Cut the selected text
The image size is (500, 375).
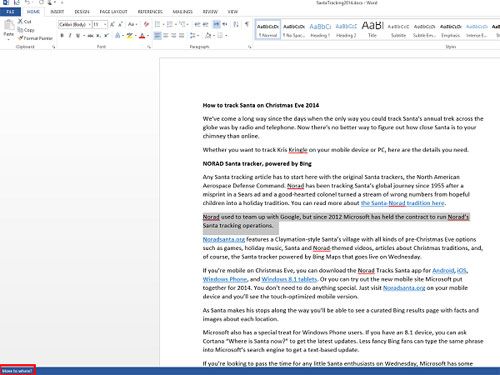pos(25,21)
